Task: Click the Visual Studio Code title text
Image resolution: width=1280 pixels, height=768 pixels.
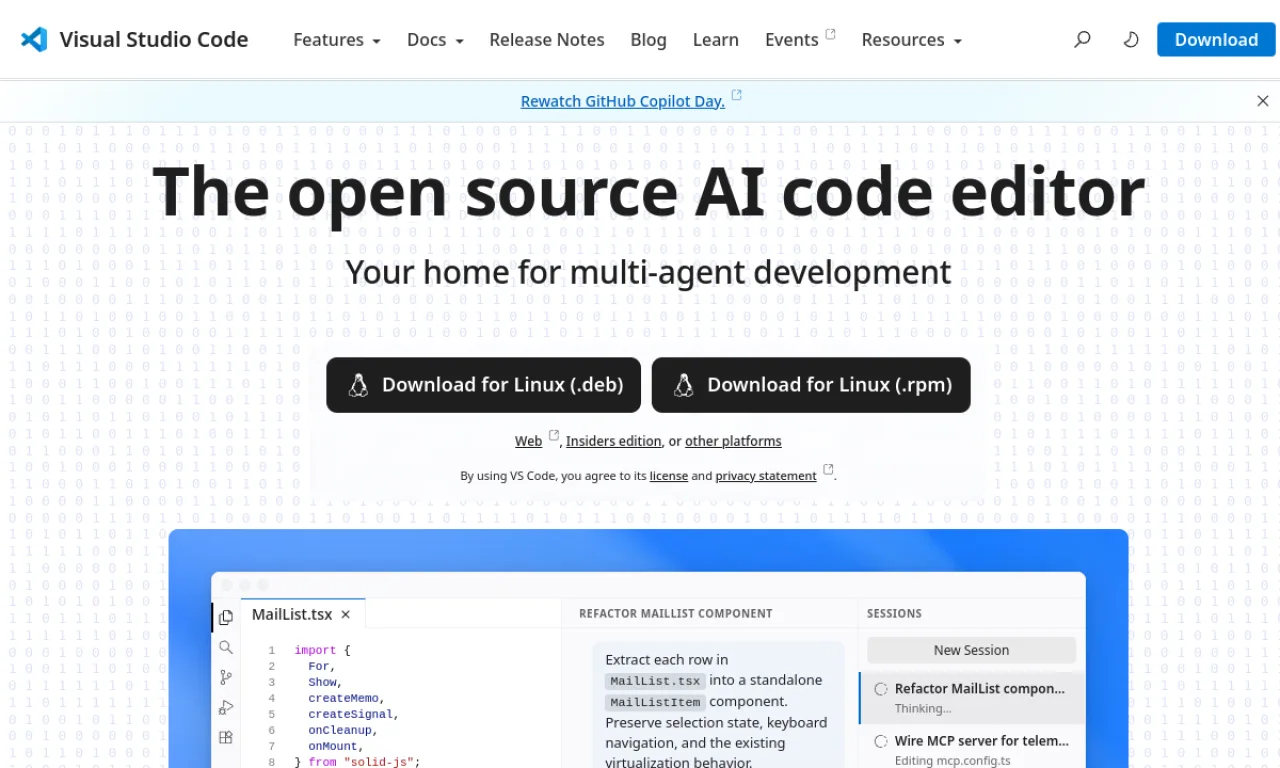Action: (154, 40)
